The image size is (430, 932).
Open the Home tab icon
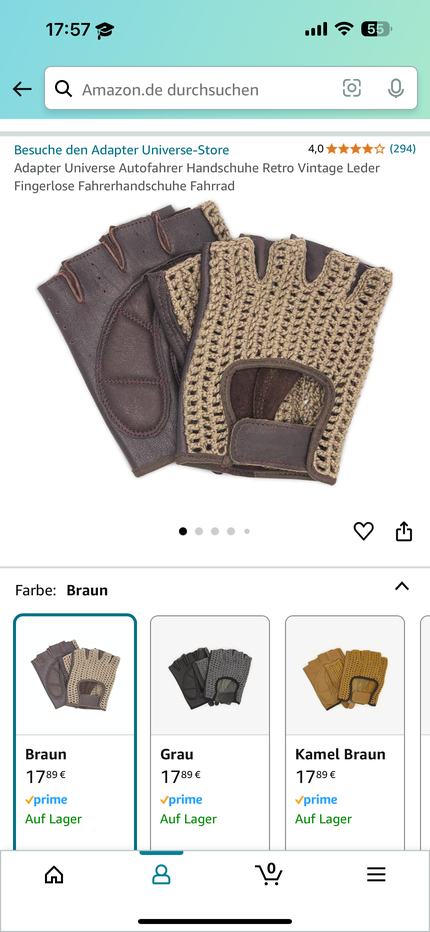[54, 874]
